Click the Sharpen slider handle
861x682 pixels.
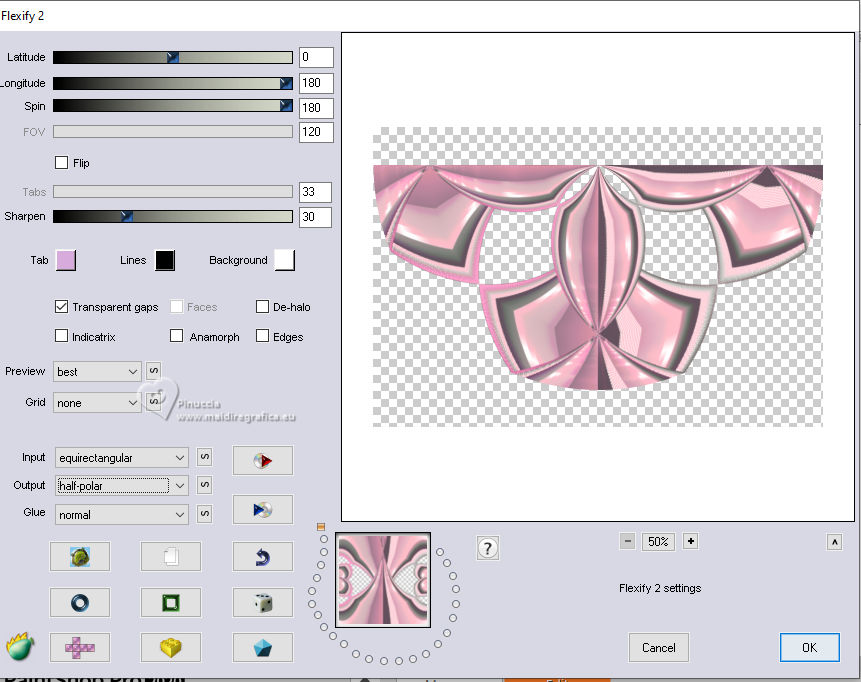coord(127,216)
